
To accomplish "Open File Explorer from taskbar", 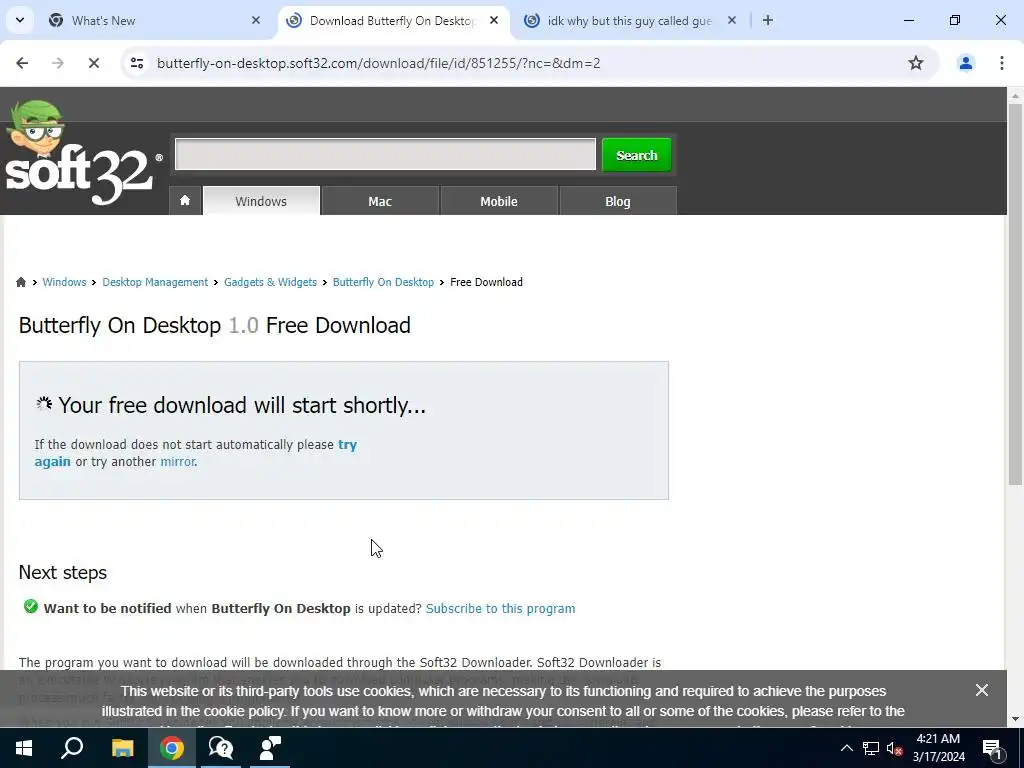I will pos(122,748).
